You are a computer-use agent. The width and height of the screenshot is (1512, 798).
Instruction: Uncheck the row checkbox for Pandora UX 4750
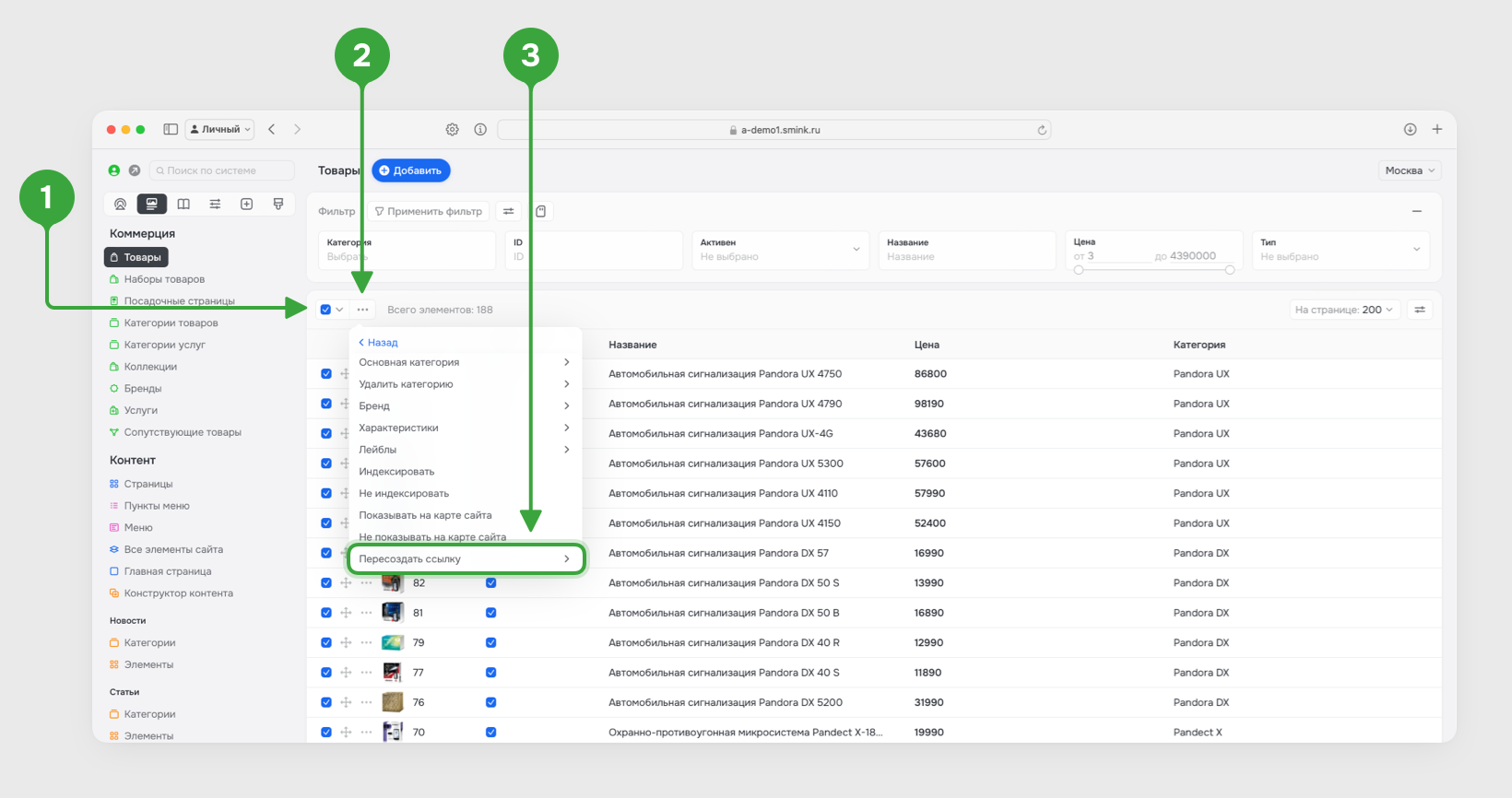[326, 374]
